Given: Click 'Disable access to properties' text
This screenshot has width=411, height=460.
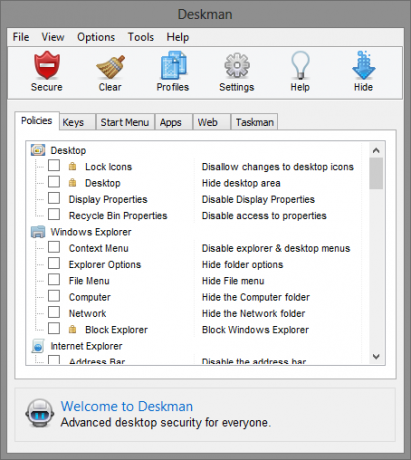Looking at the screenshot, I should 264,216.
